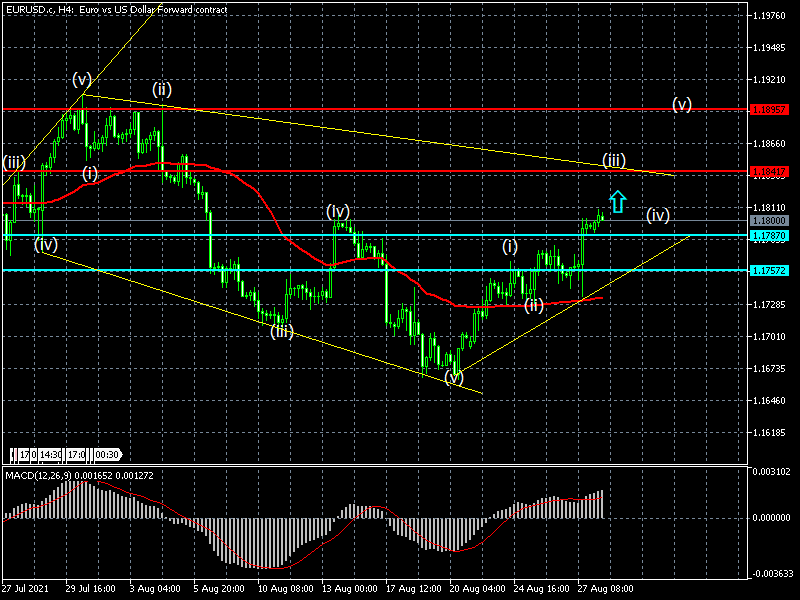800x600 pixels.
Task: Select the cyan 1.17572 price label
Action: pyautogui.click(x=769, y=270)
